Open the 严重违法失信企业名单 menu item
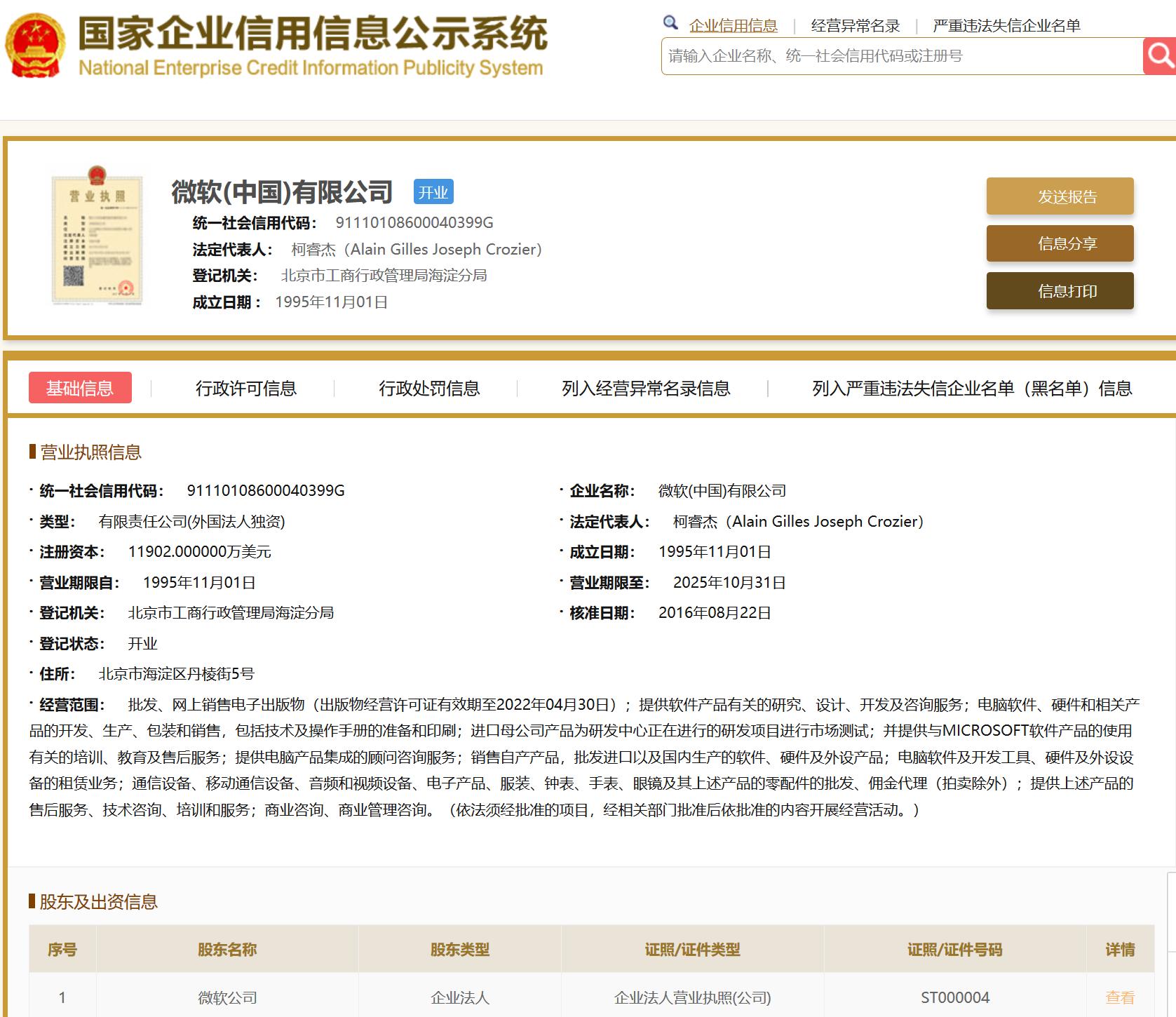The height and width of the screenshot is (1017, 1176). (x=1006, y=23)
